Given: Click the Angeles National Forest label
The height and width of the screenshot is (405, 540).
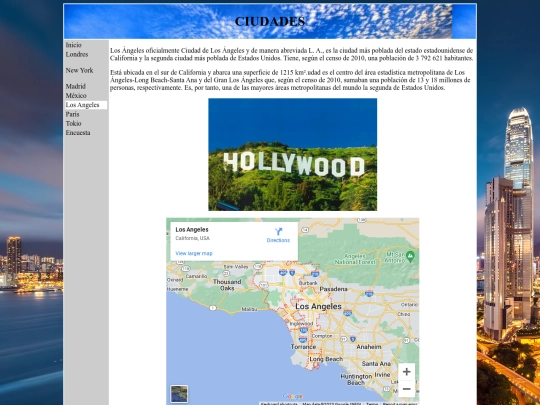Looking at the screenshot, I should click(354, 259).
